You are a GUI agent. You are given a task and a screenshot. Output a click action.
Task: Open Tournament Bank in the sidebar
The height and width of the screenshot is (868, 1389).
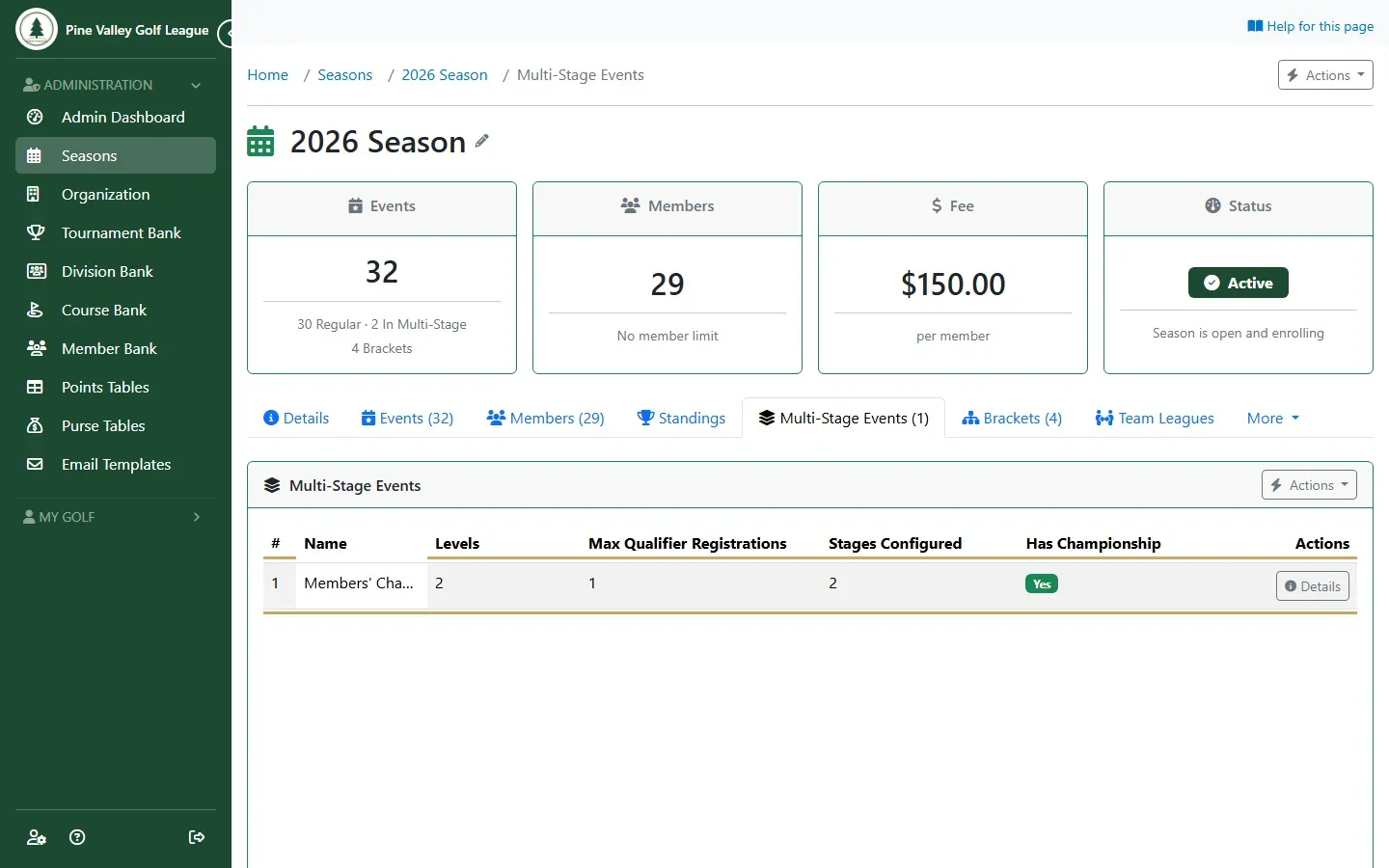pyautogui.click(x=116, y=232)
